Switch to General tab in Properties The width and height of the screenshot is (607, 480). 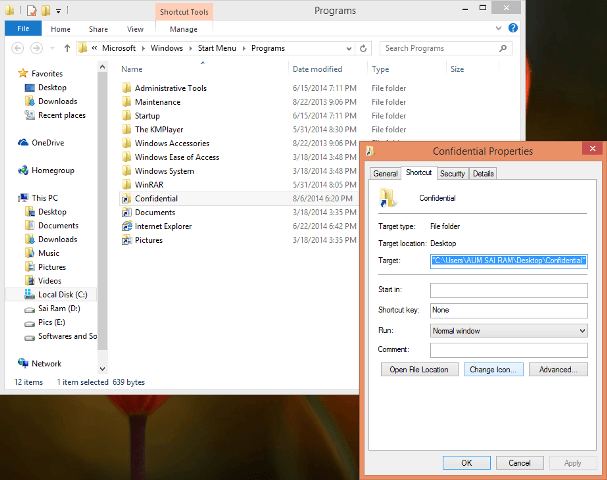tap(385, 173)
